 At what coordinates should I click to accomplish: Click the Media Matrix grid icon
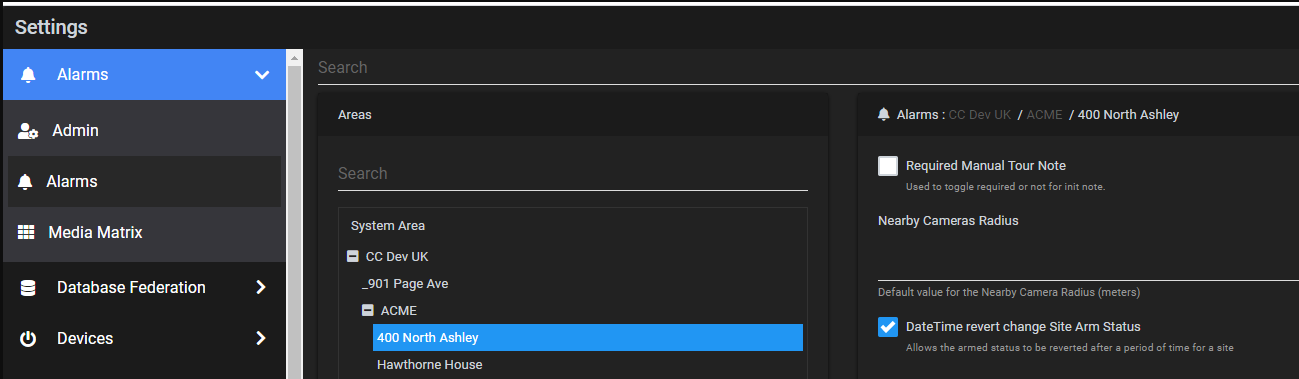[x=27, y=232]
